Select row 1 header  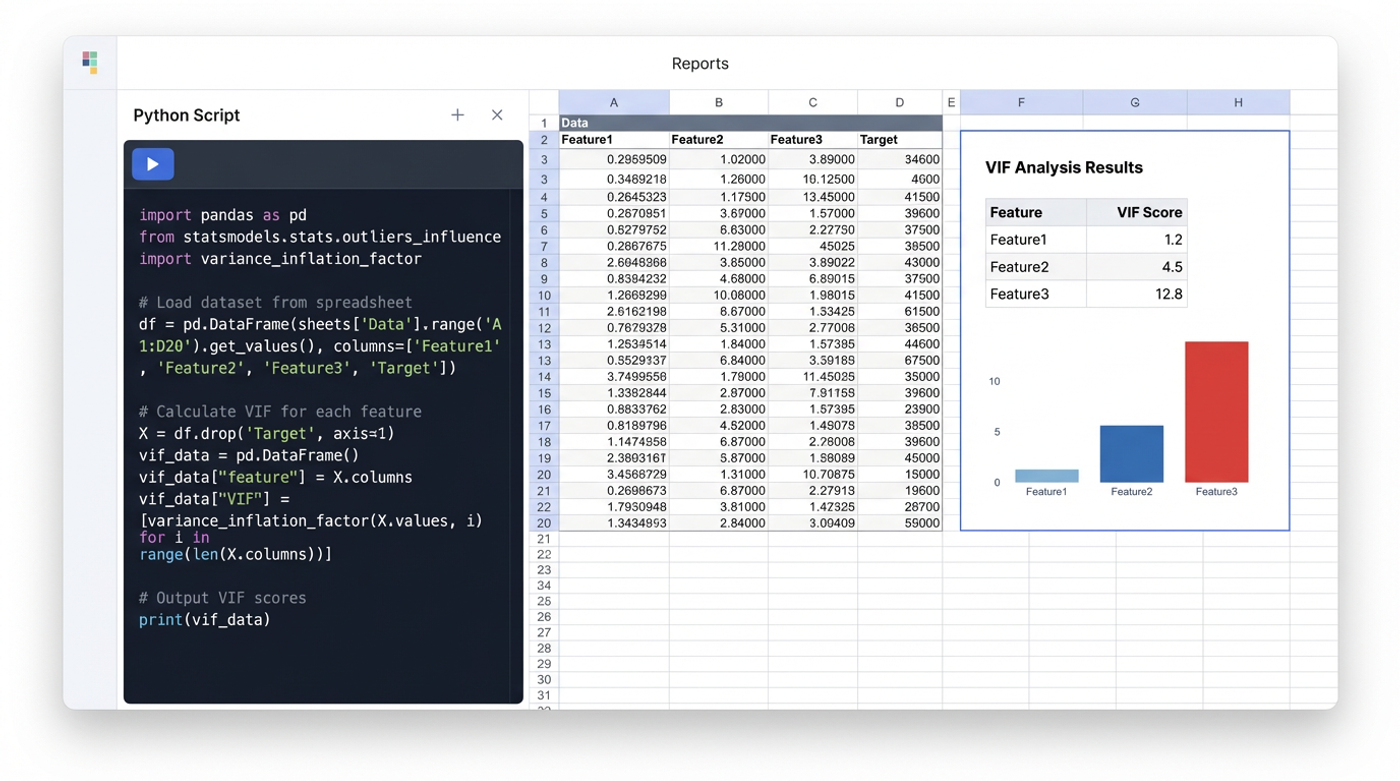544,123
